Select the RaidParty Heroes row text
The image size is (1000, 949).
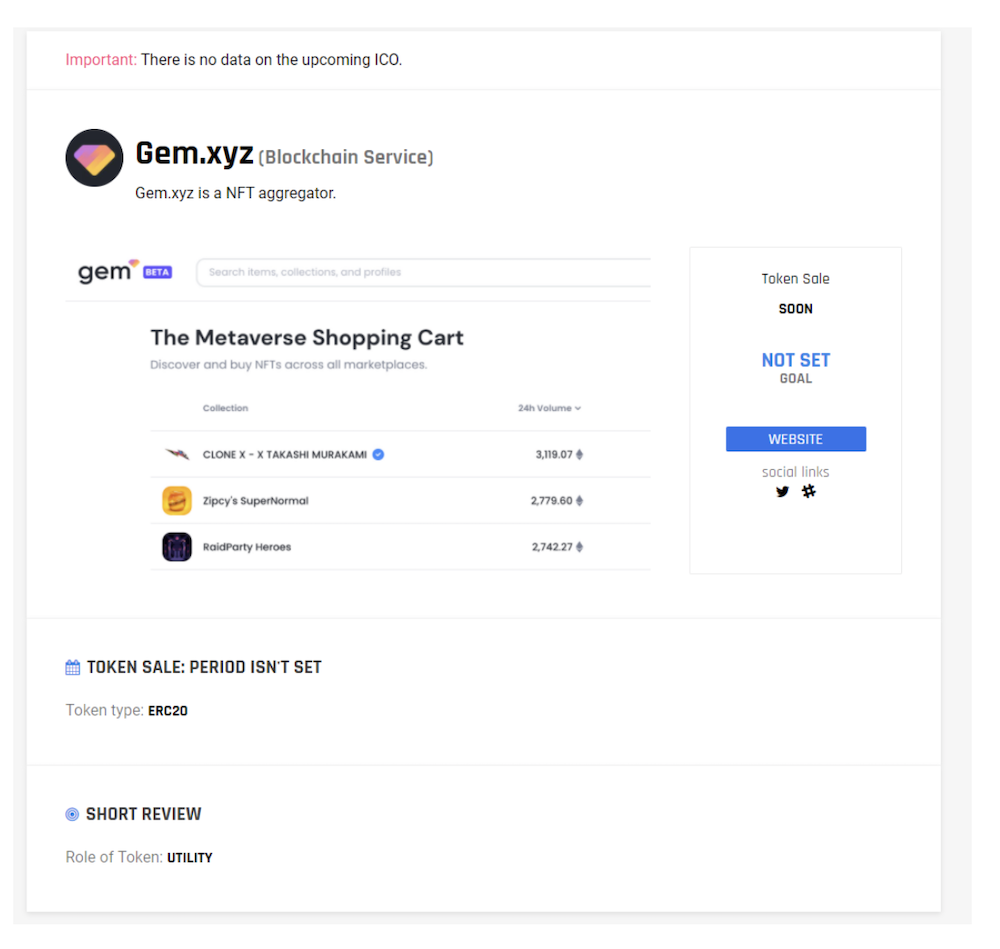[247, 547]
